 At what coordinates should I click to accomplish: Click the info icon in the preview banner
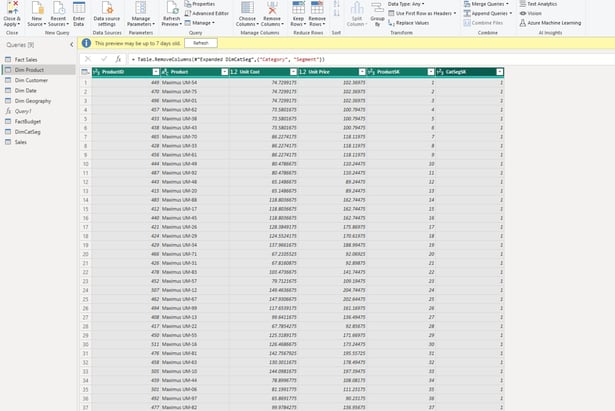tap(86, 43)
